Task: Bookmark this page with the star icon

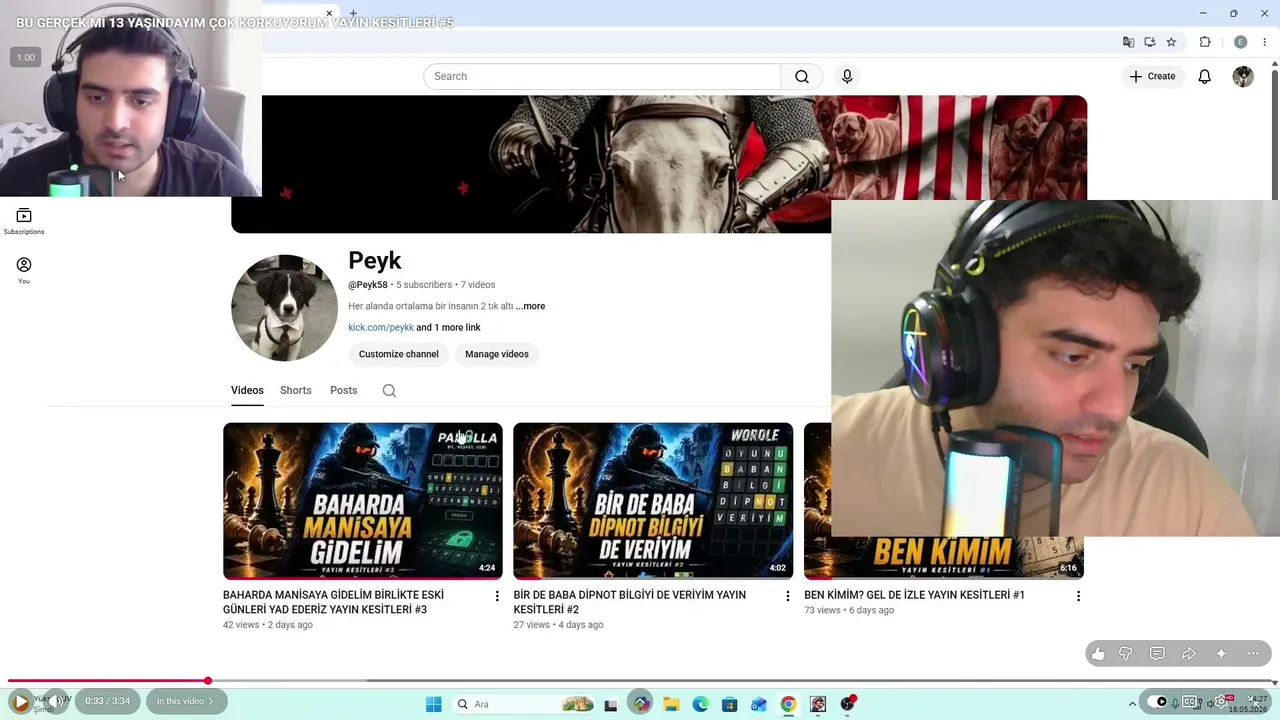Action: (1171, 42)
